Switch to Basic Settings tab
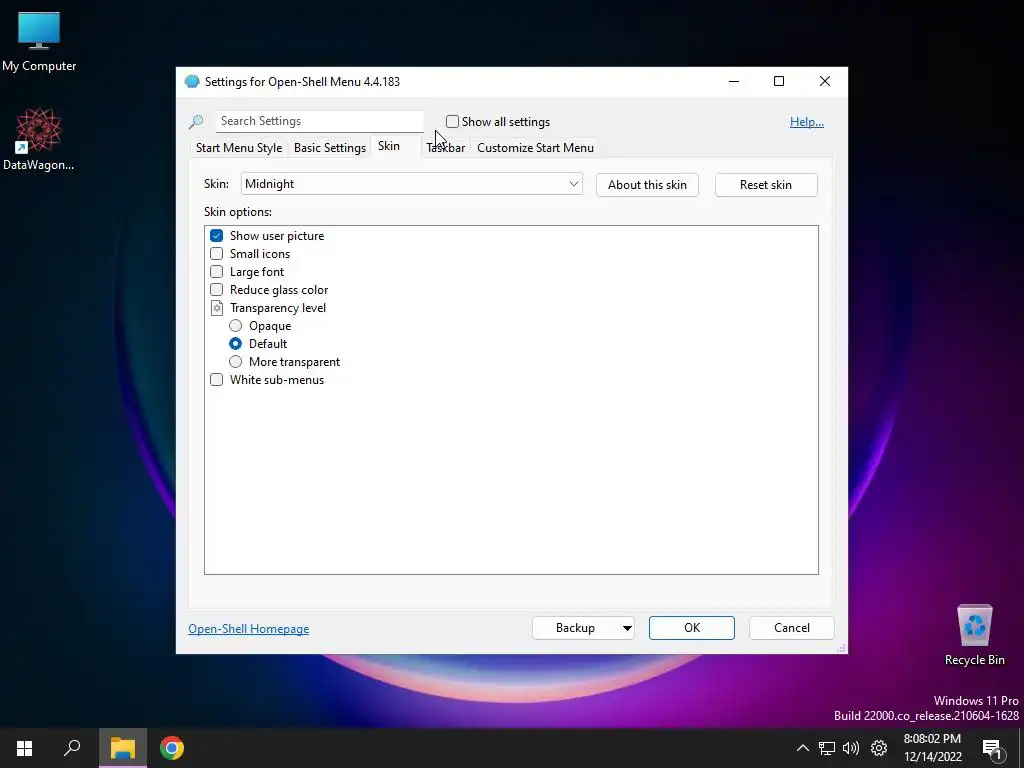This screenshot has width=1024, height=768. [330, 148]
